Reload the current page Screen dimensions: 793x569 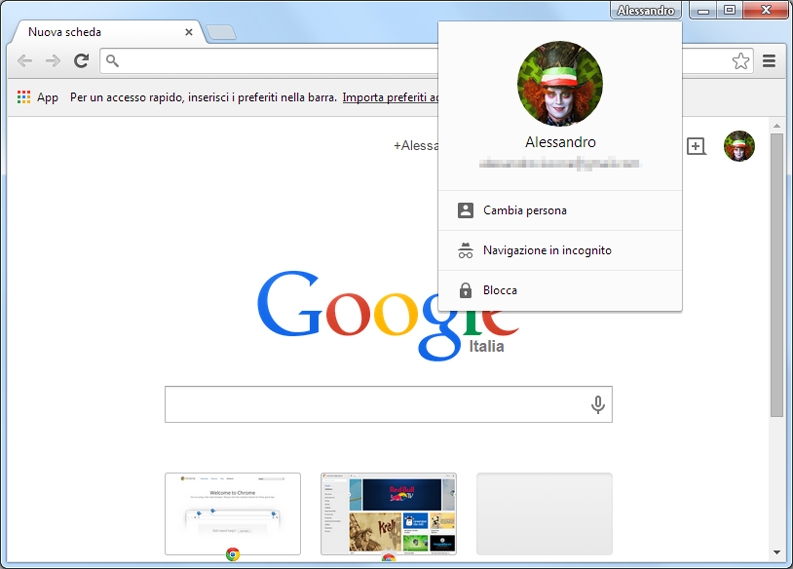point(81,61)
